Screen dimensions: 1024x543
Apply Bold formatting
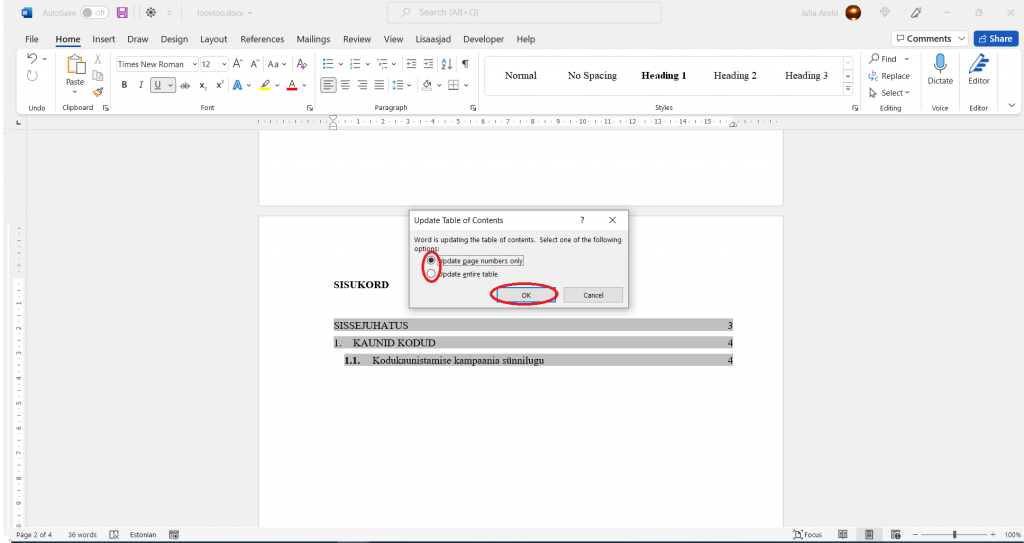tap(124, 85)
